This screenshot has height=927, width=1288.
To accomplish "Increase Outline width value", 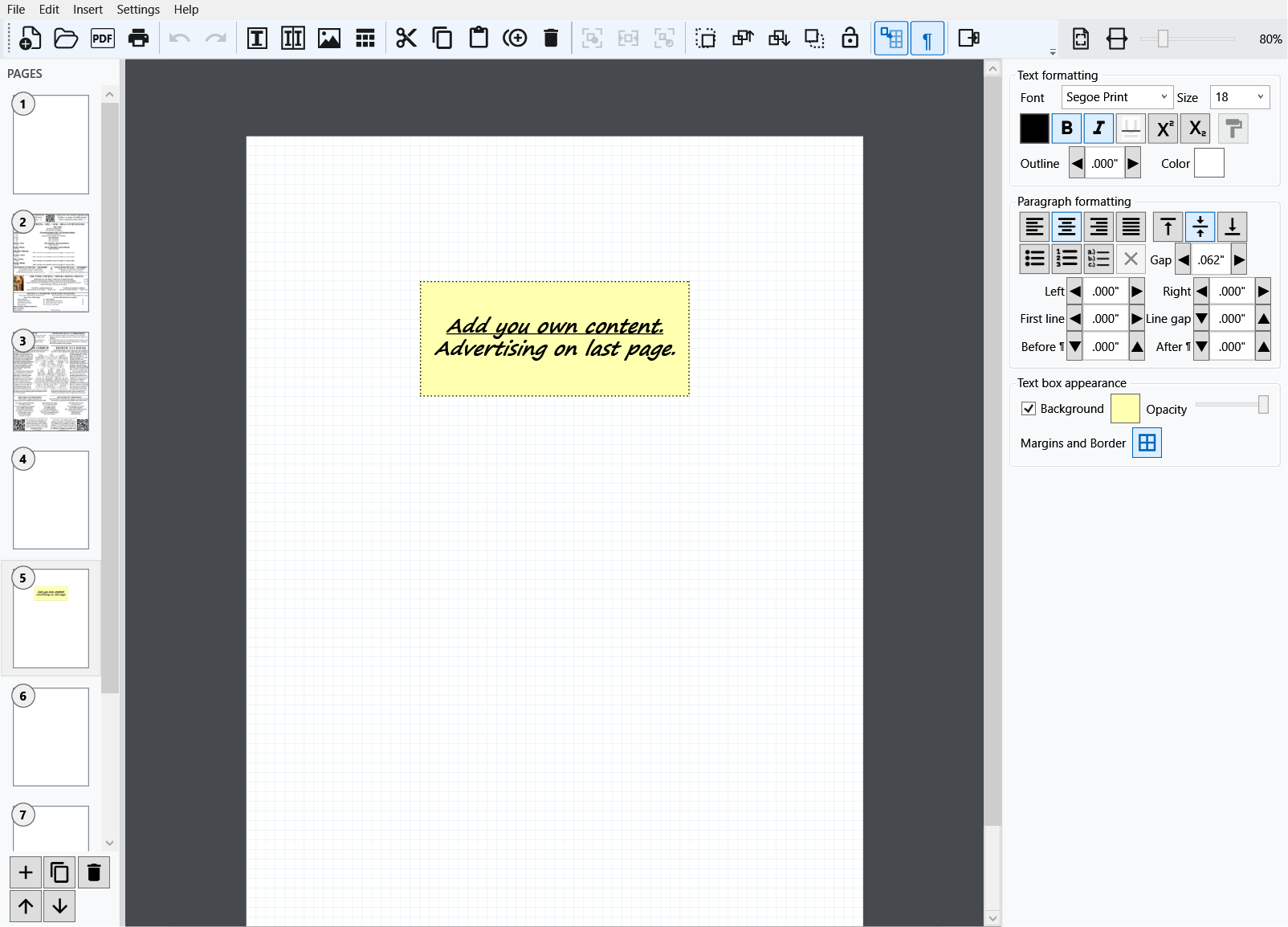I will 1133,164.
